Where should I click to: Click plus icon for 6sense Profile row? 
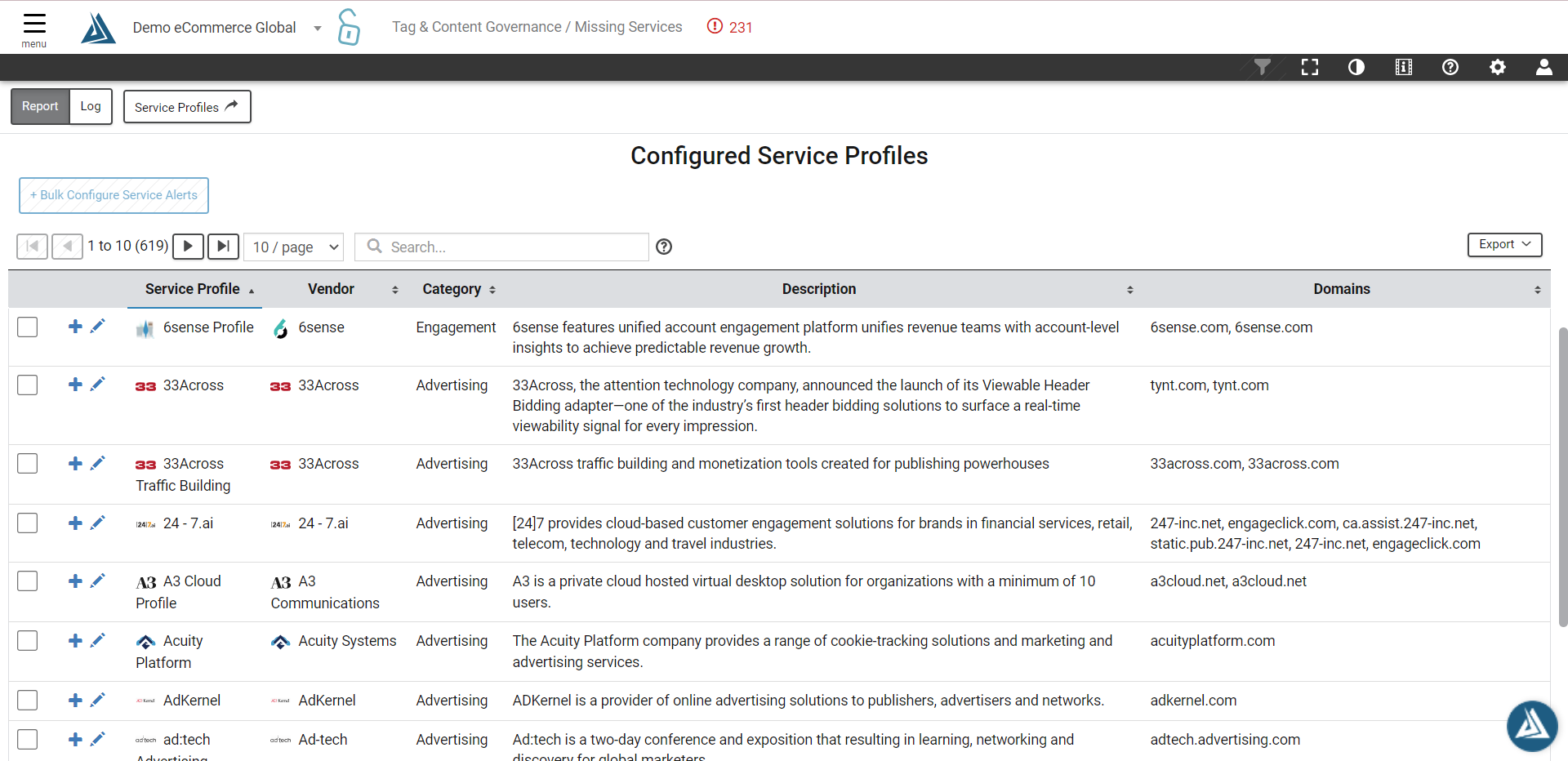pos(75,327)
